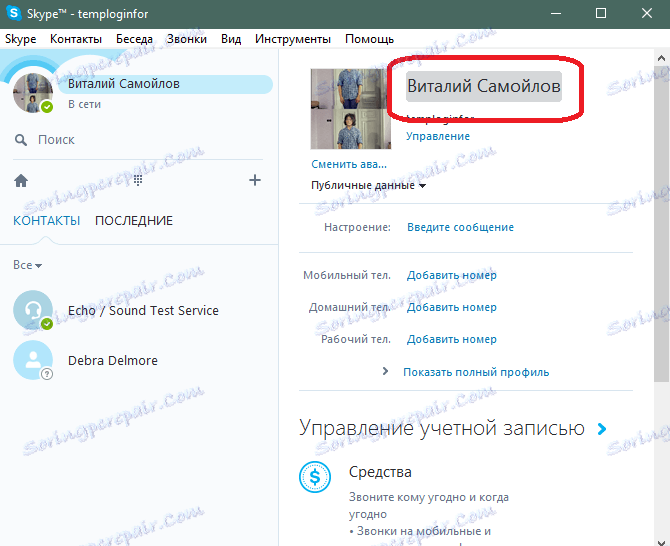Screen dimensions: 670x546
Task: Click the Управление учетной записью heading
Action: coord(442,428)
